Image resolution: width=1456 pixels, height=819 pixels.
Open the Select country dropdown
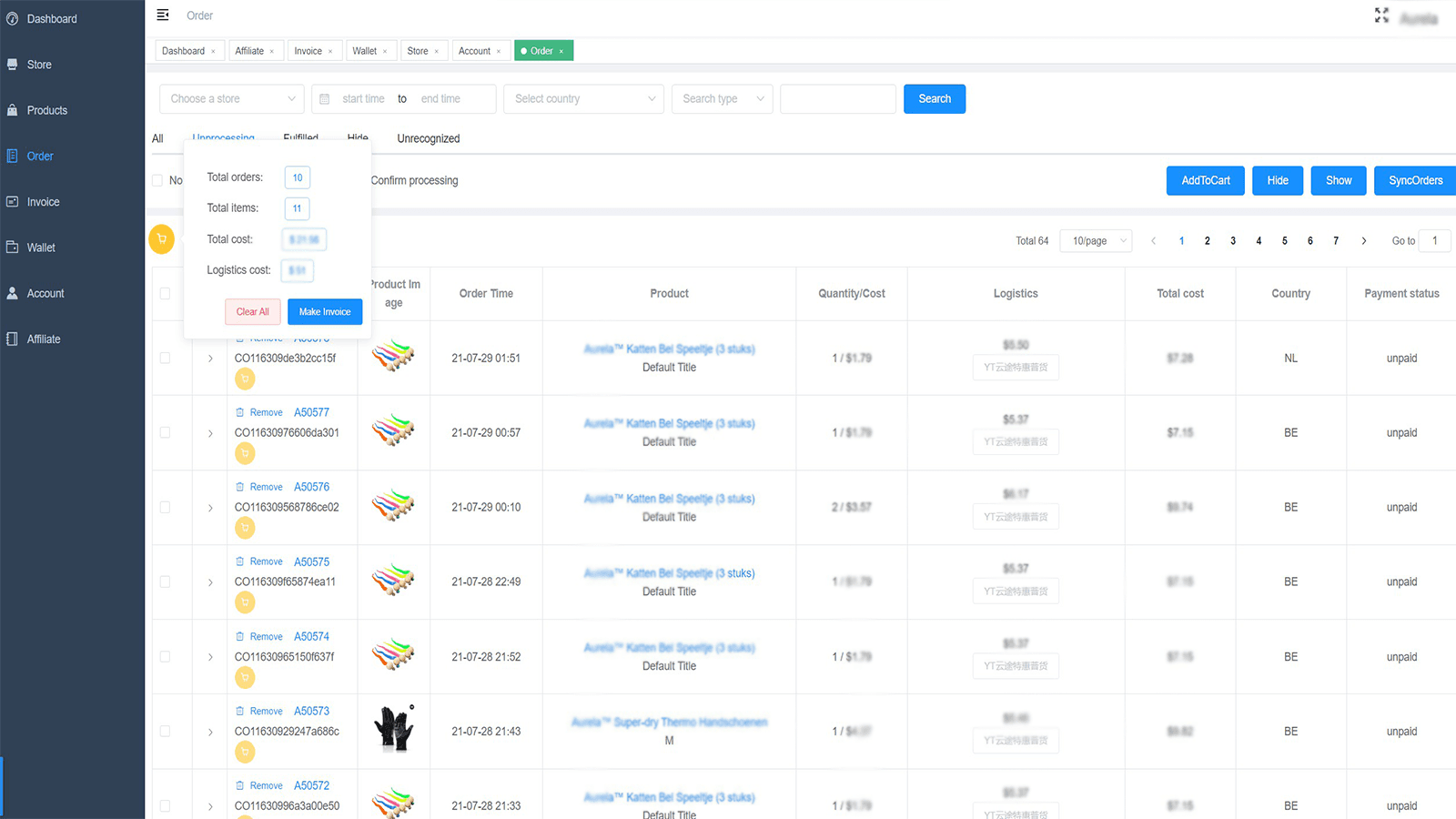tap(583, 98)
